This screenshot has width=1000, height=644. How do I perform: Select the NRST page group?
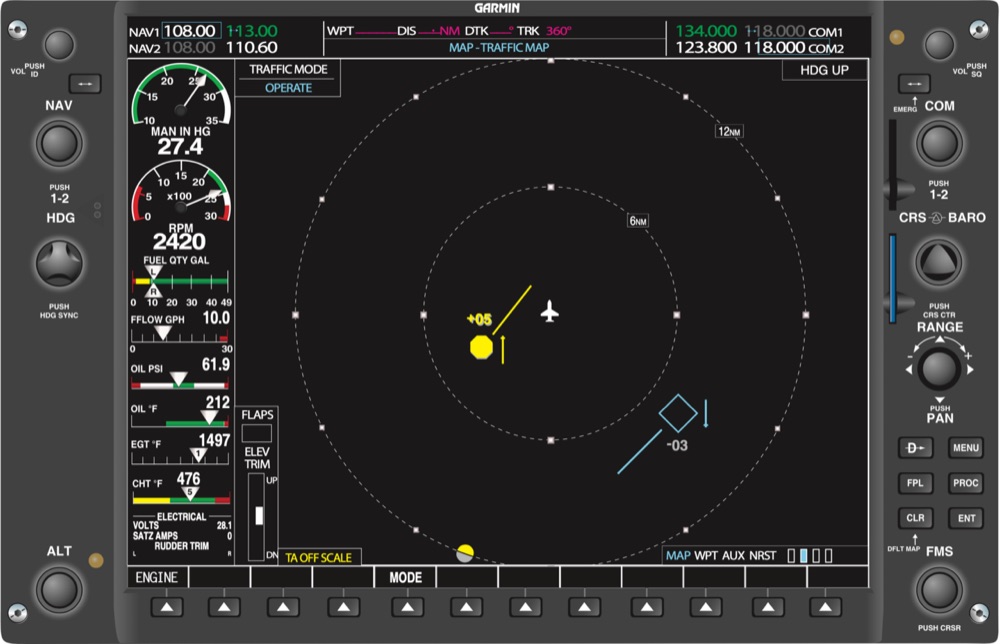pyautogui.click(x=763, y=555)
